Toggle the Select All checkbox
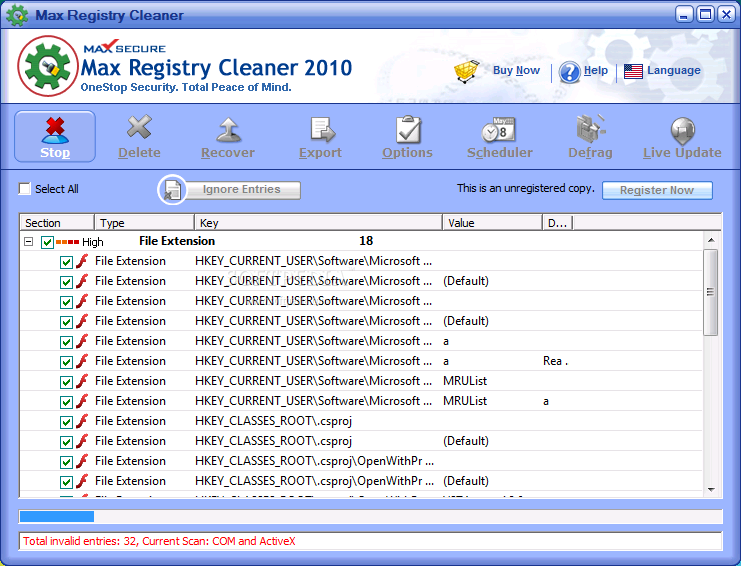Viewport: 741px width, 566px height. point(25,189)
